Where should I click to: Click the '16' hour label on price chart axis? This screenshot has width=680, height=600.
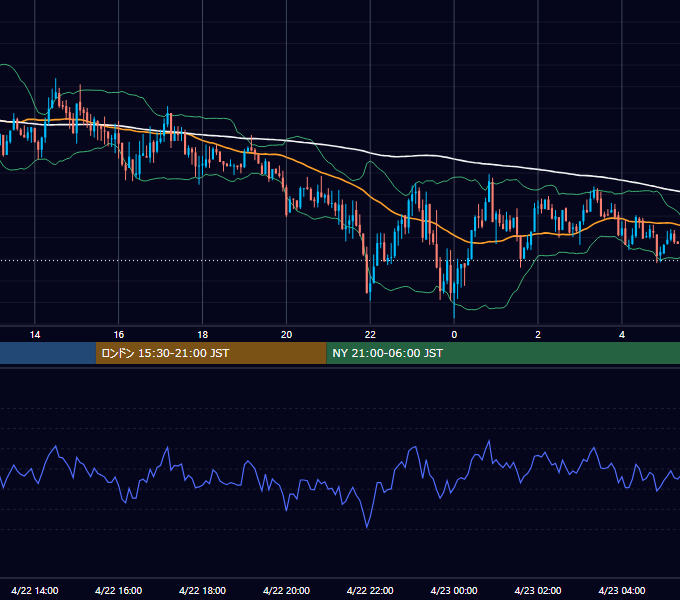118,335
